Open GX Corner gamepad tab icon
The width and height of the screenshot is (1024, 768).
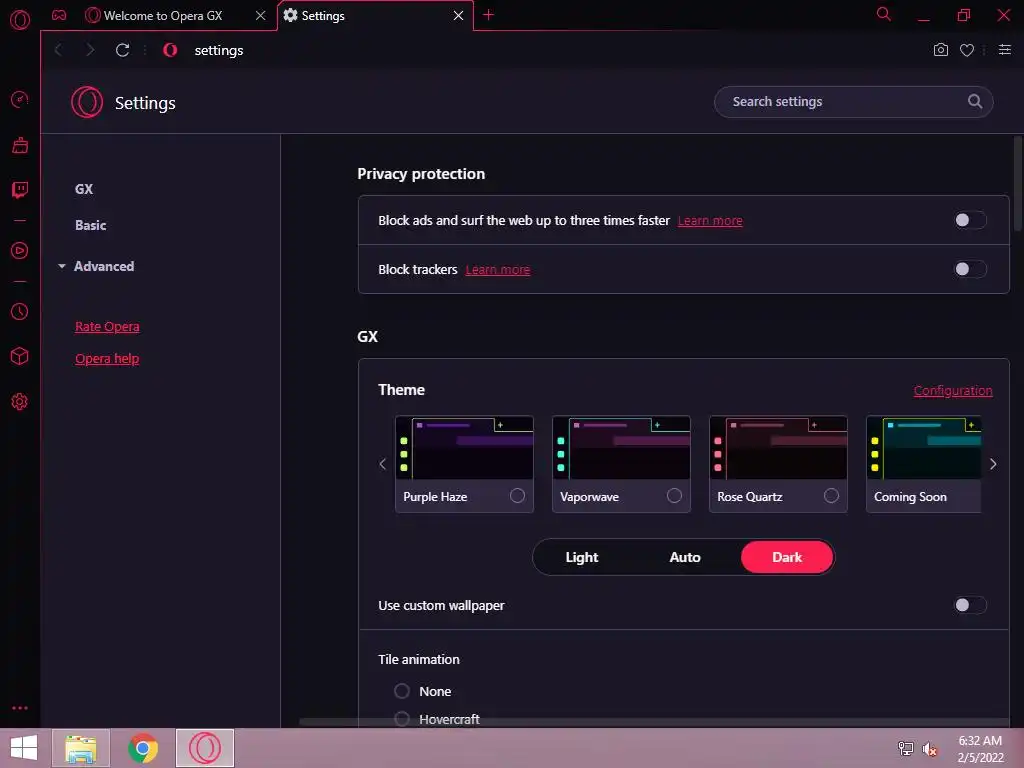click(59, 15)
